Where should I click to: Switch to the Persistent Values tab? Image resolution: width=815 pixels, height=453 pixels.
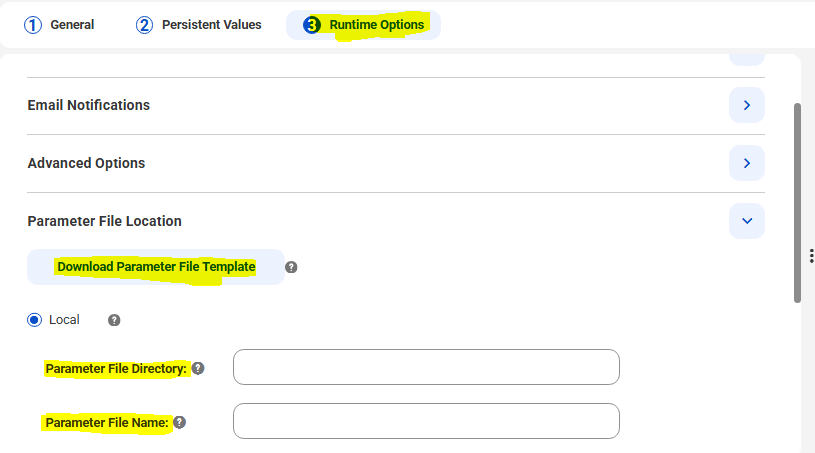click(x=199, y=25)
